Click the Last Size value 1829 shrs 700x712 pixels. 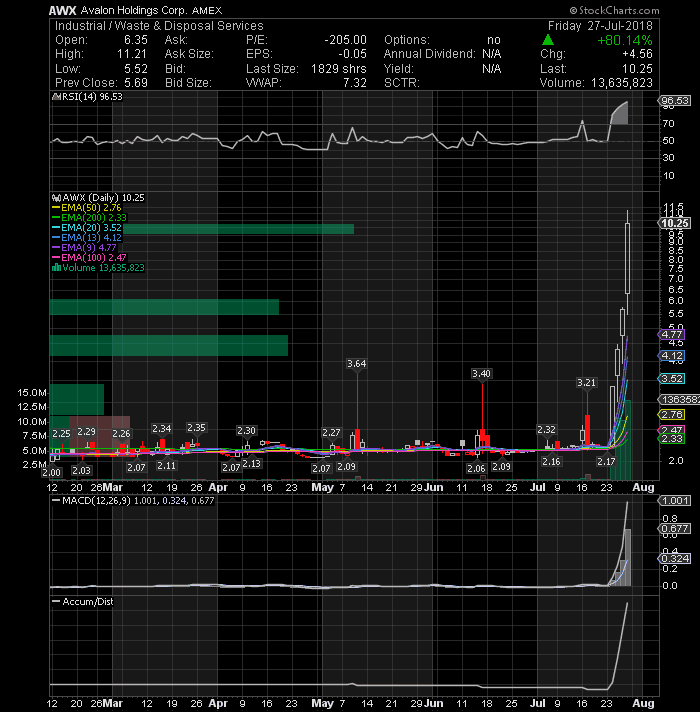(339, 69)
